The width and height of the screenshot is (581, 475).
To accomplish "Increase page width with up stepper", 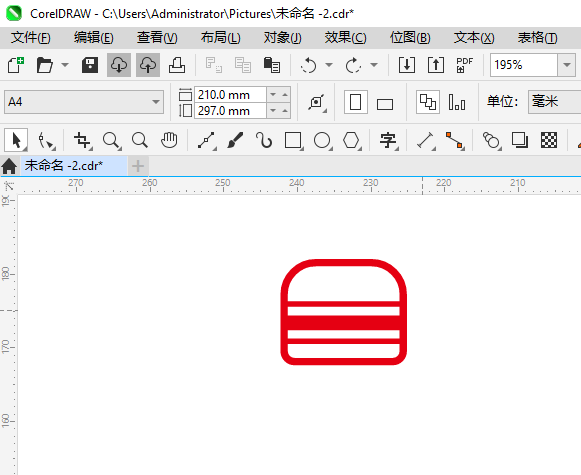I will [285, 95].
